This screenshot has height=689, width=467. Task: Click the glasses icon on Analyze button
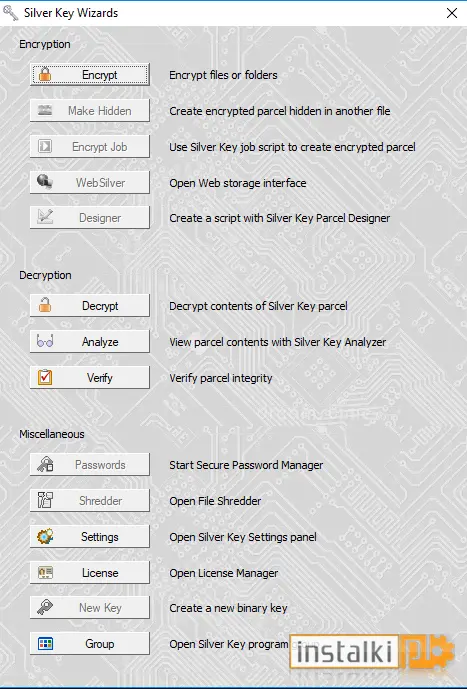click(x=45, y=341)
